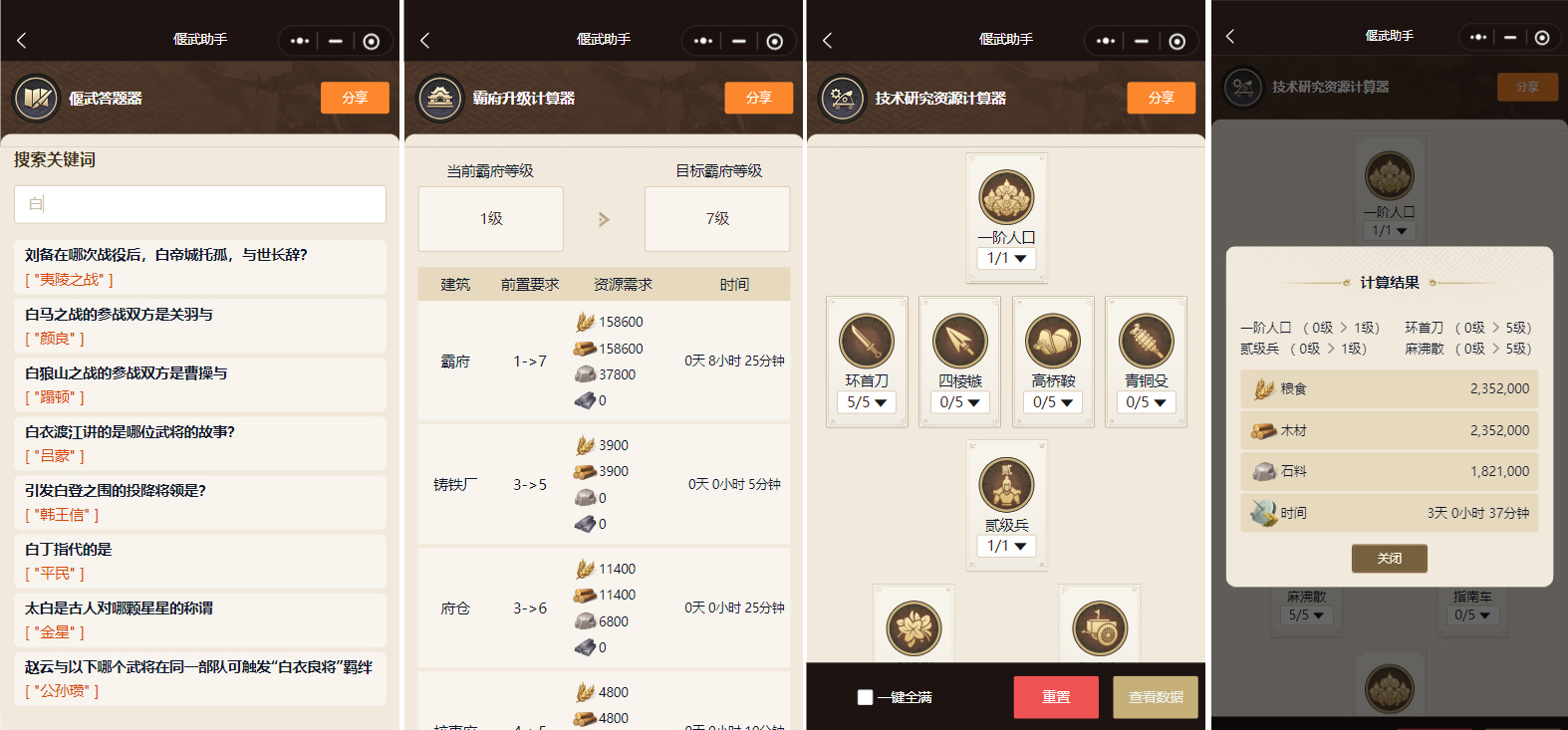Close the 计算结果 dialog with 关闭
1568x730 pixels.
(1390, 558)
